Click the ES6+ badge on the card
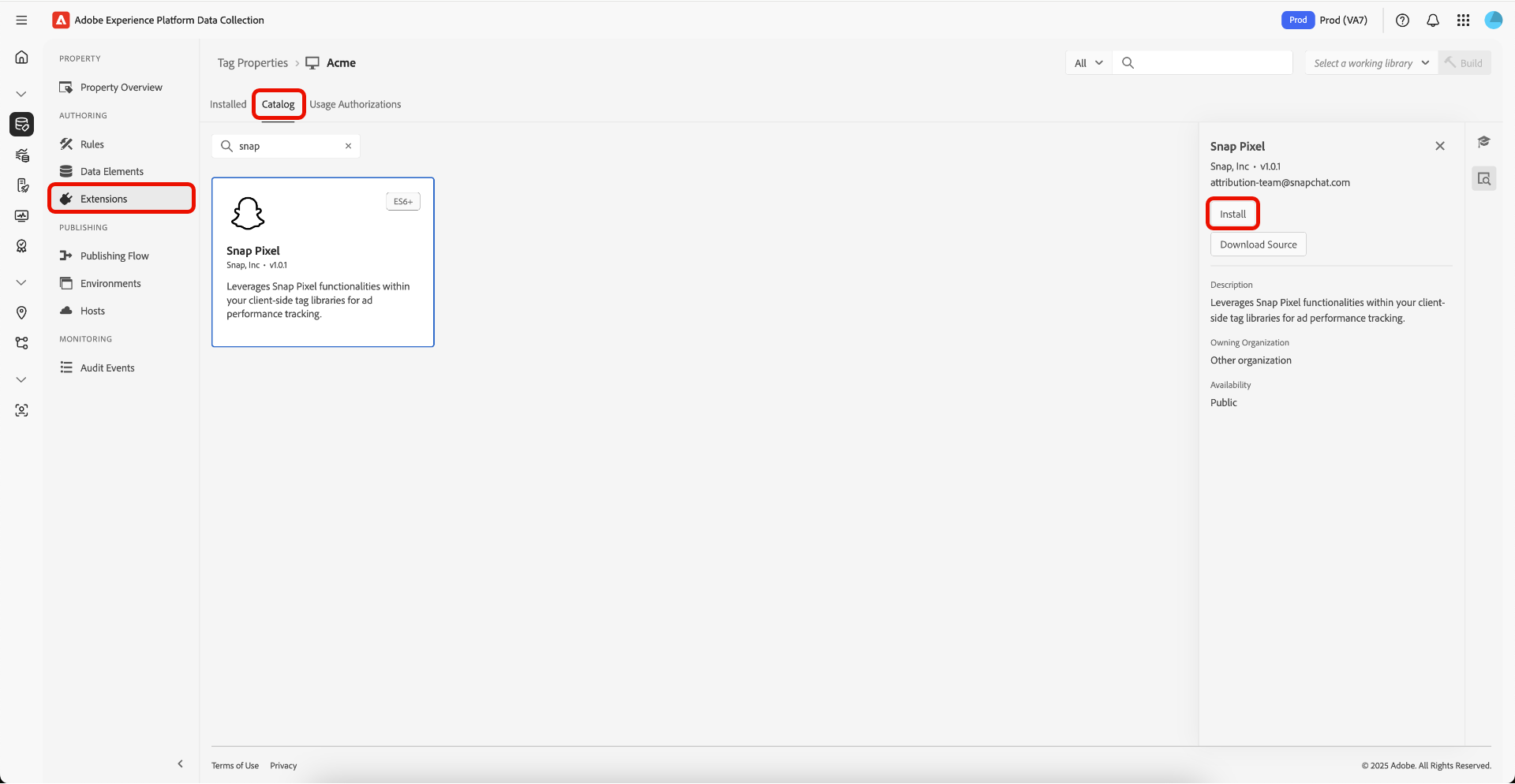 pyautogui.click(x=403, y=202)
